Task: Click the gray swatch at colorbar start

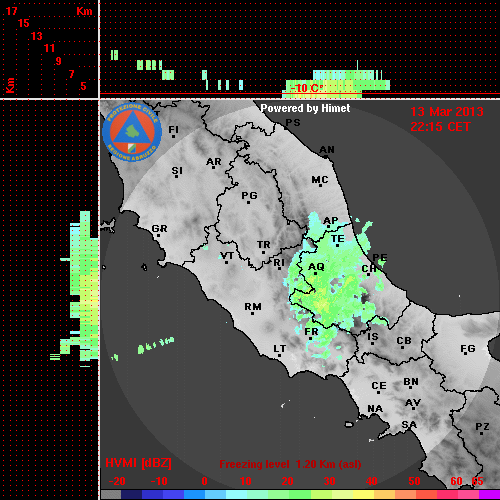Action: [x=110, y=494]
